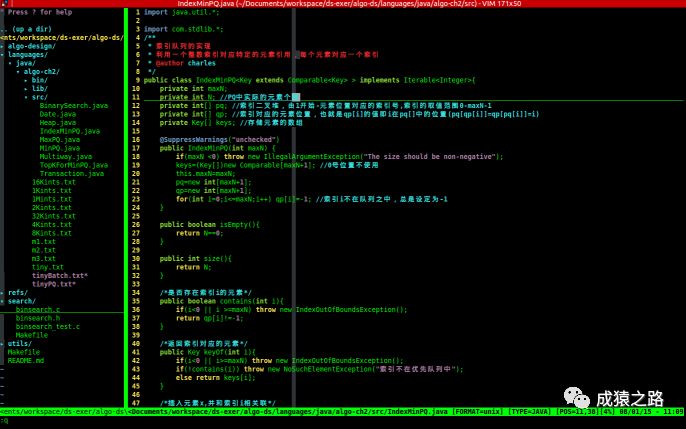Click the 'public int size(){' line
This screenshot has width=686, height=429.
(x=196, y=258)
